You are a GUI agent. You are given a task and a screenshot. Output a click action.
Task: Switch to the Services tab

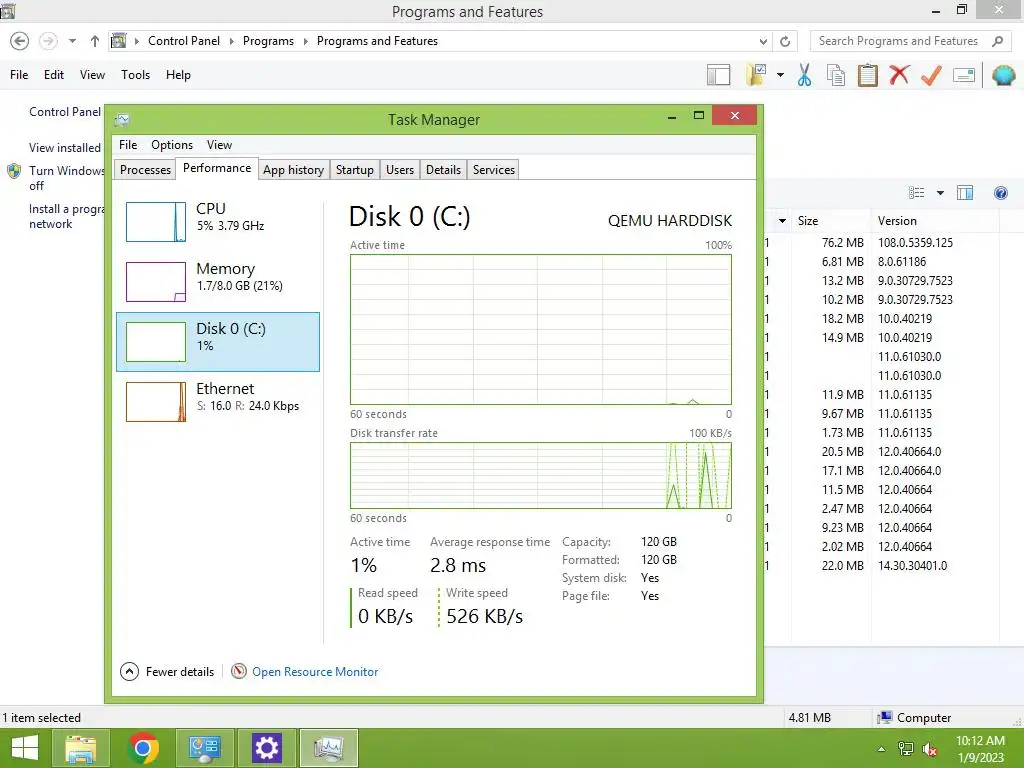(x=494, y=170)
